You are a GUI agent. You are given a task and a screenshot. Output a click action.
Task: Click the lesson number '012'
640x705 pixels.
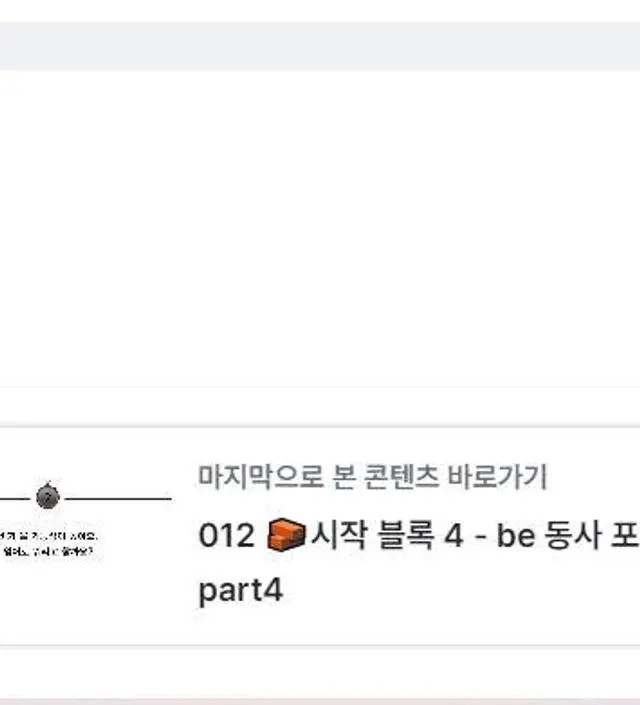click(227, 536)
